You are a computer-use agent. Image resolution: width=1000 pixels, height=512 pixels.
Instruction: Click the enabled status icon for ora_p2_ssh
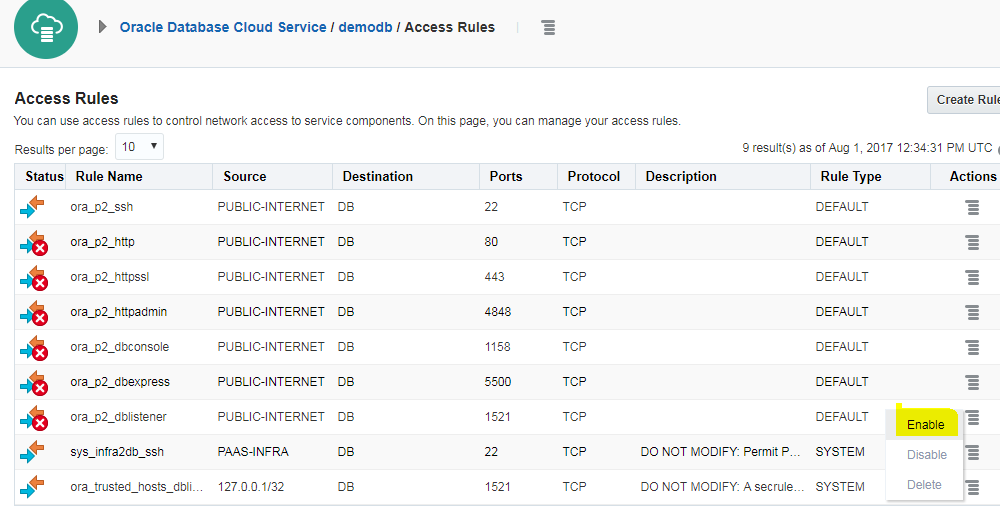coord(33,207)
